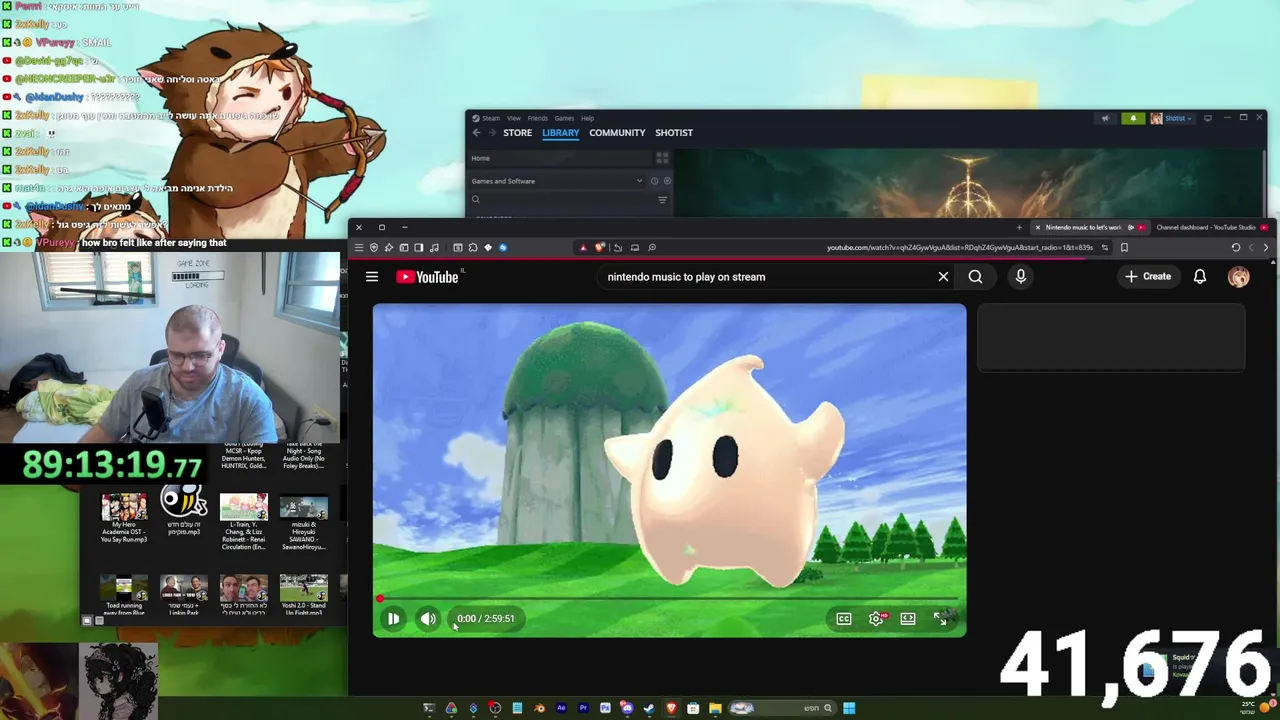The height and width of the screenshot is (720, 1280).
Task: Open After Effects from the taskbar
Action: [561, 708]
